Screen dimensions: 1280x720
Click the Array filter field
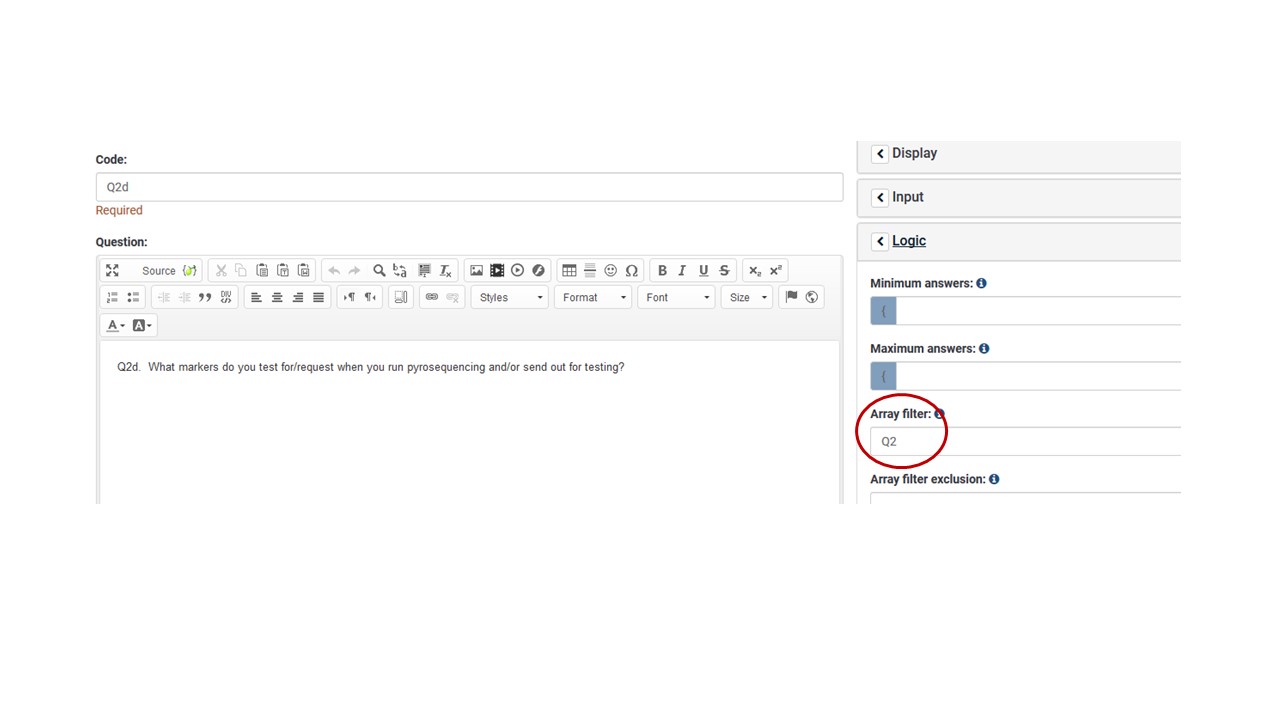[1025, 441]
